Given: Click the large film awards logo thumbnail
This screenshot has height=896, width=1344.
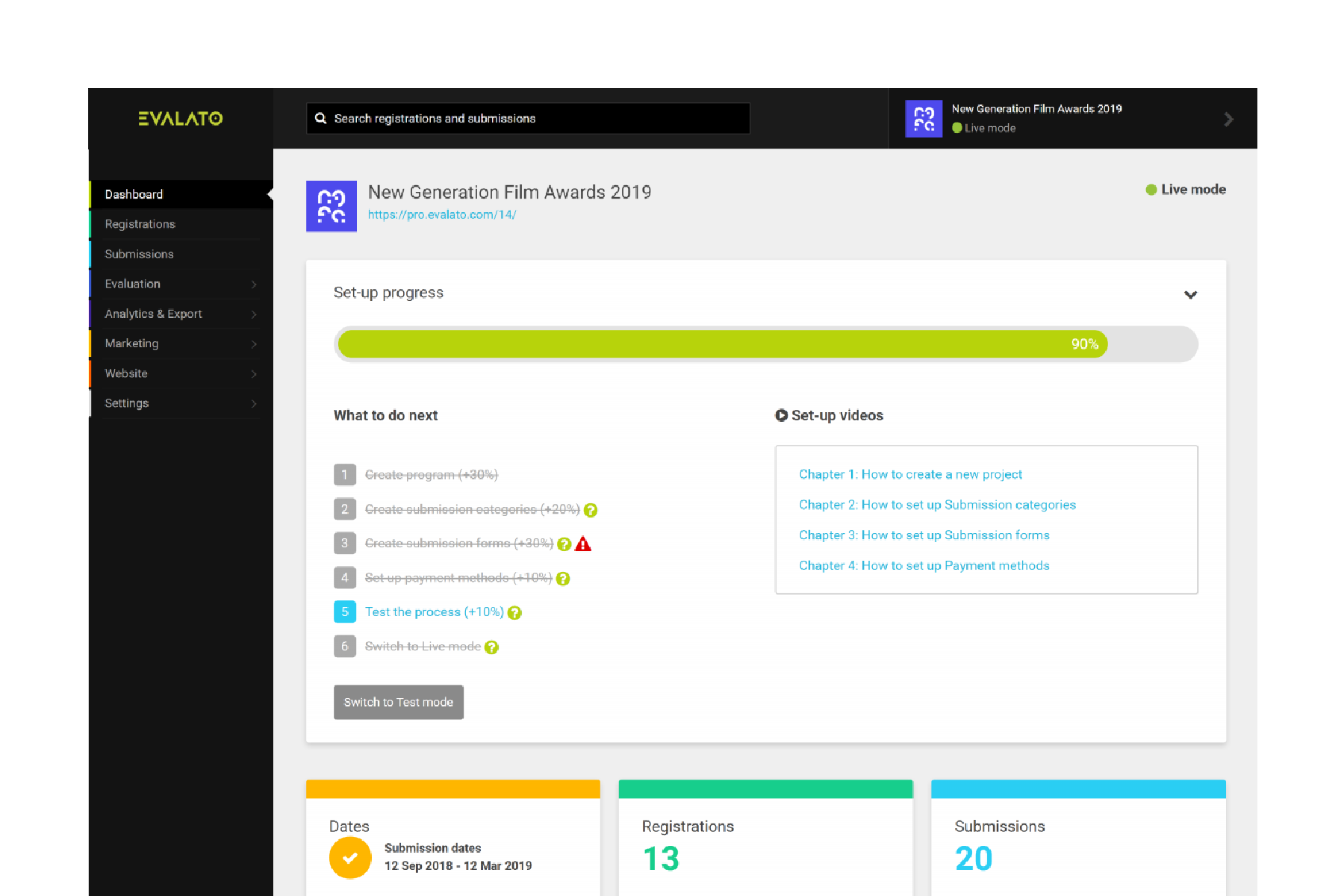Looking at the screenshot, I should pyautogui.click(x=332, y=206).
